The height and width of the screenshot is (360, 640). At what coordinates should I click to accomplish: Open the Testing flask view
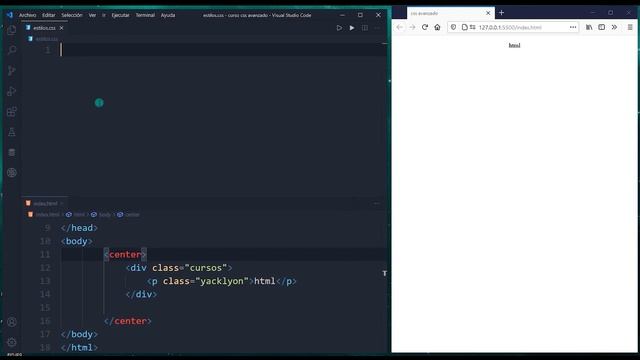tap(12, 132)
